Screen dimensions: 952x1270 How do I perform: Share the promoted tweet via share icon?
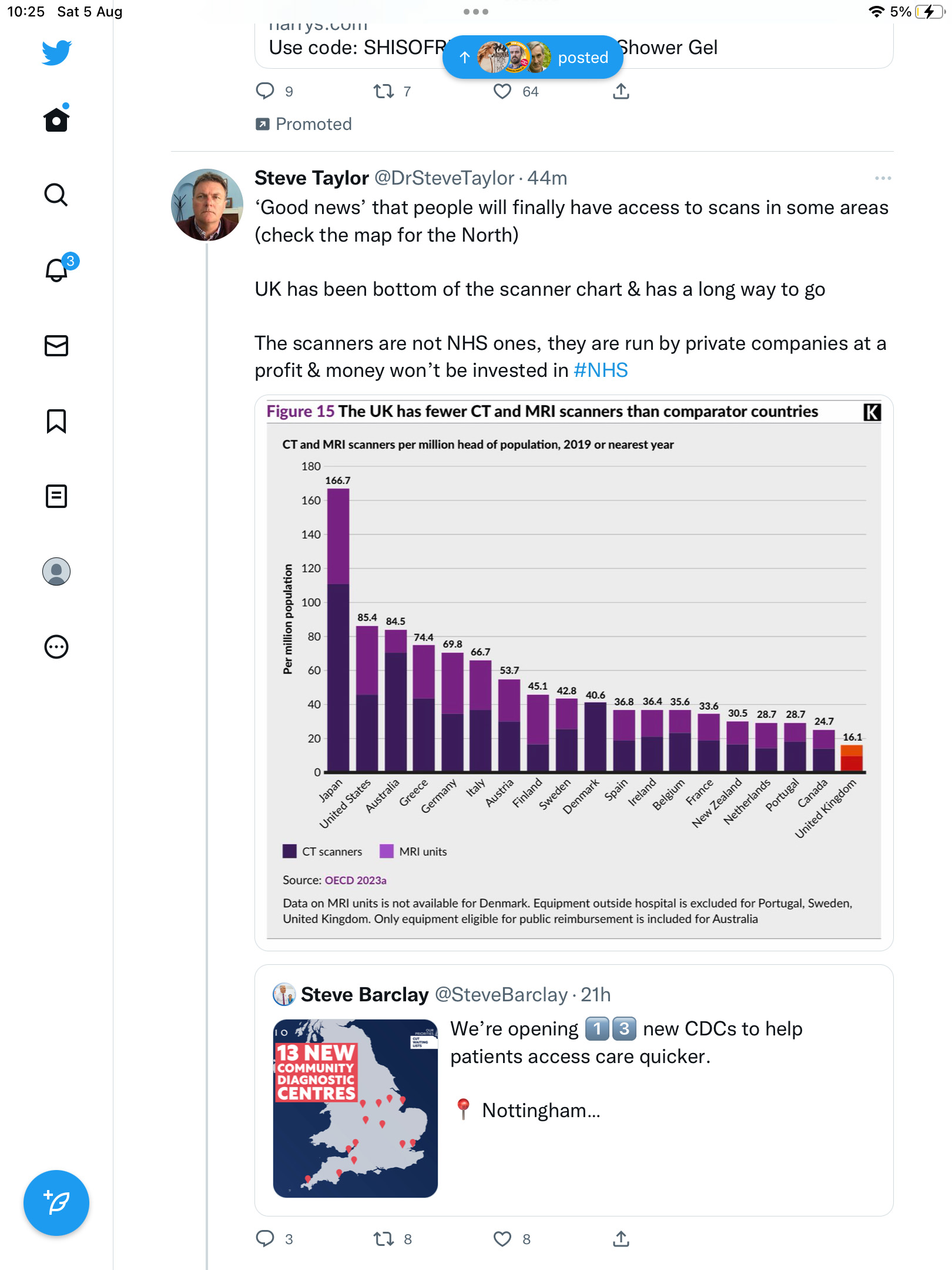tap(621, 91)
